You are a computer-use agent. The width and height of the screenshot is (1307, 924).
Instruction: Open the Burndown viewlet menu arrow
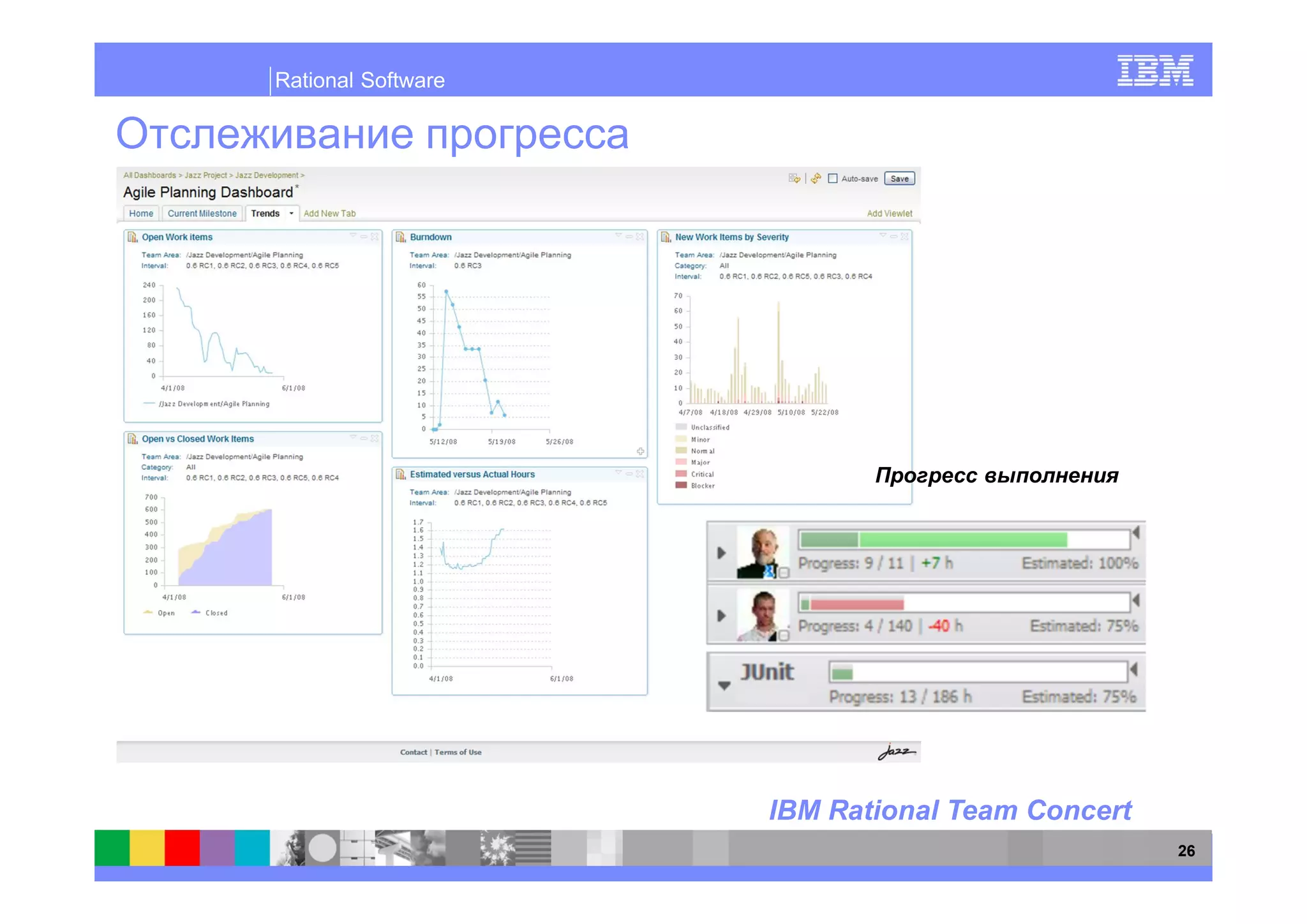coord(618,236)
